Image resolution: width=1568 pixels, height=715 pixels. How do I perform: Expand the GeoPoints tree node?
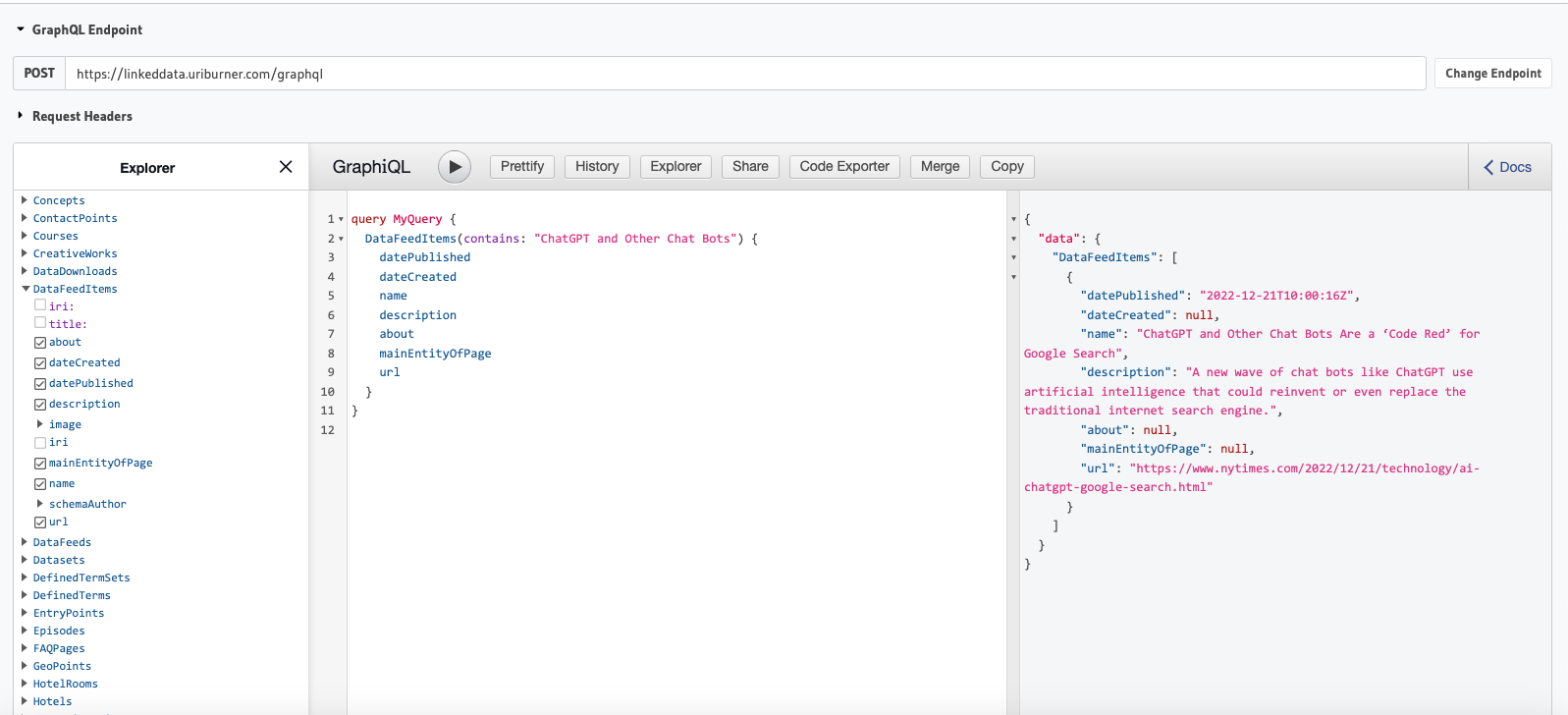(x=25, y=666)
